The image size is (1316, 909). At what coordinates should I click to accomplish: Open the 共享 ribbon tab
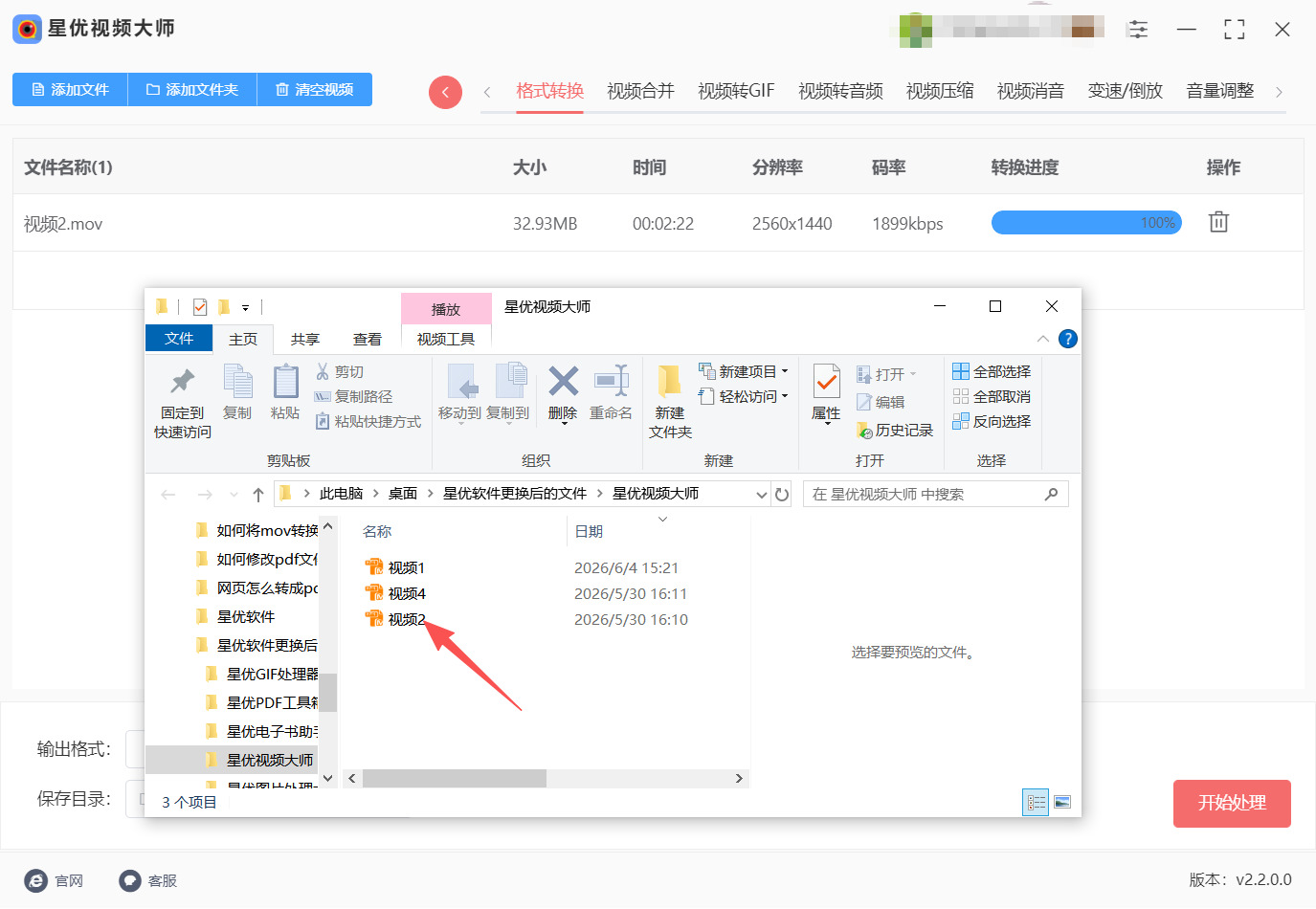point(305,339)
